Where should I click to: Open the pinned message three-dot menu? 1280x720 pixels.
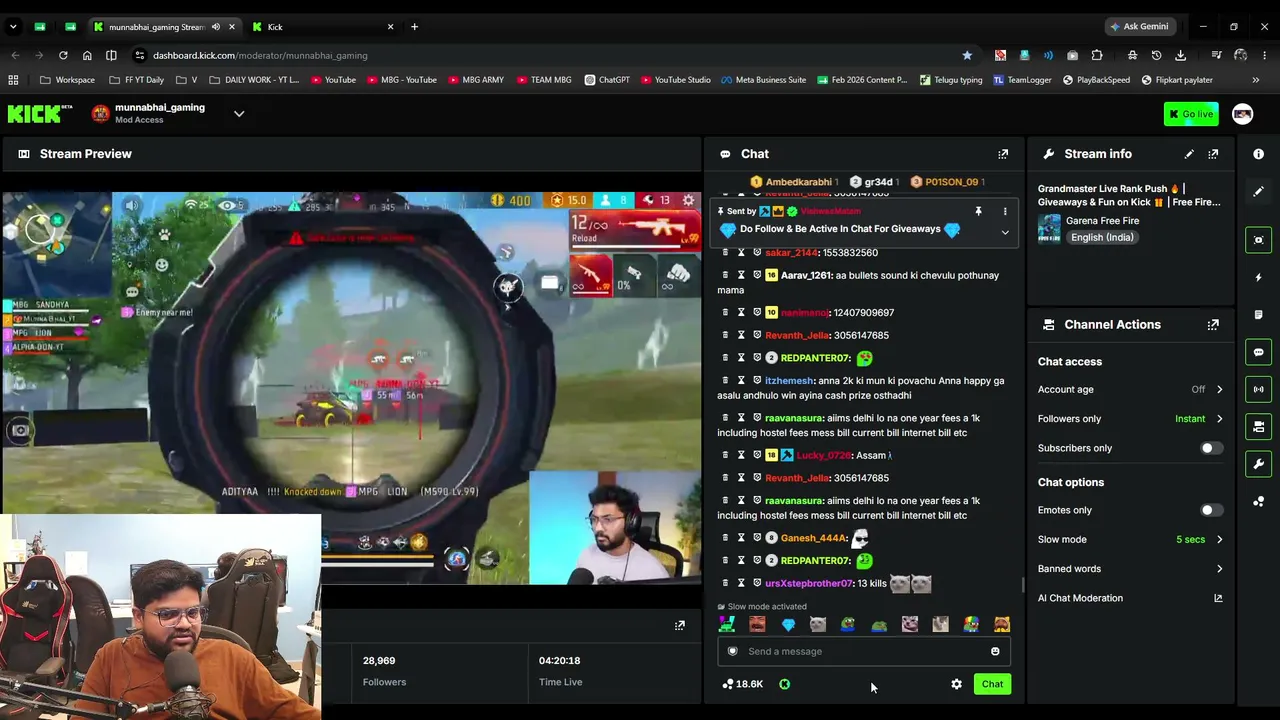coord(1005,212)
